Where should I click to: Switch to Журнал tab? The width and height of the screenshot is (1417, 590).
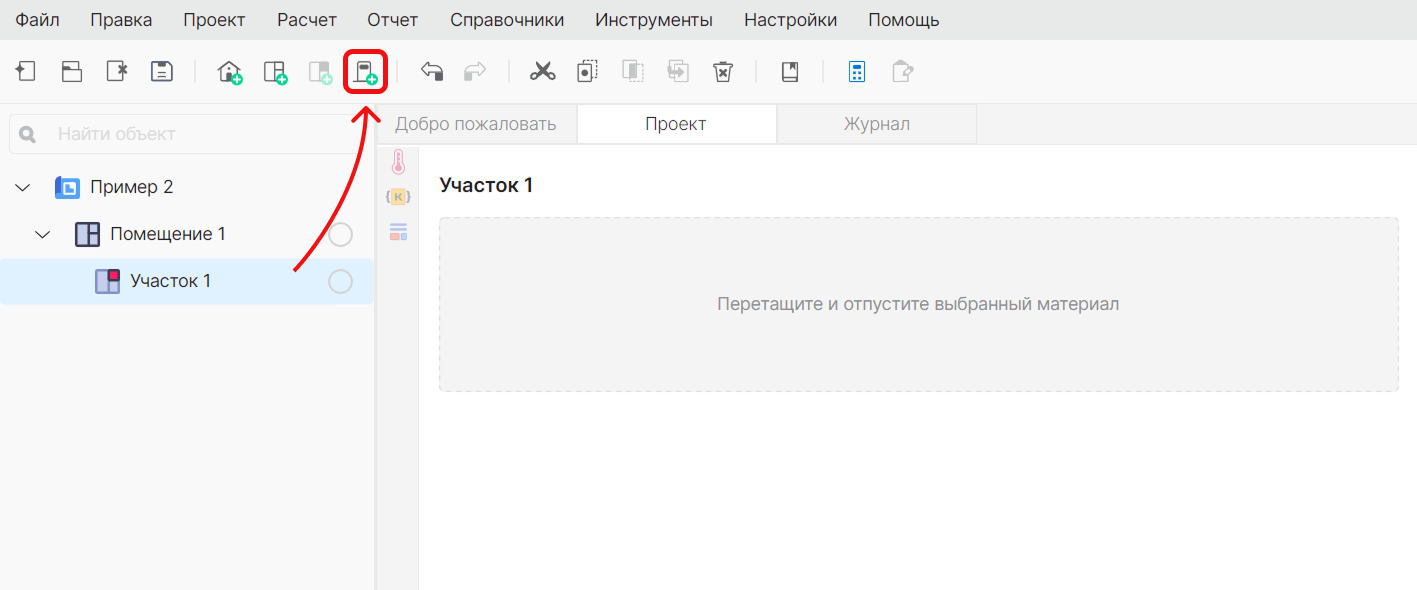[877, 124]
